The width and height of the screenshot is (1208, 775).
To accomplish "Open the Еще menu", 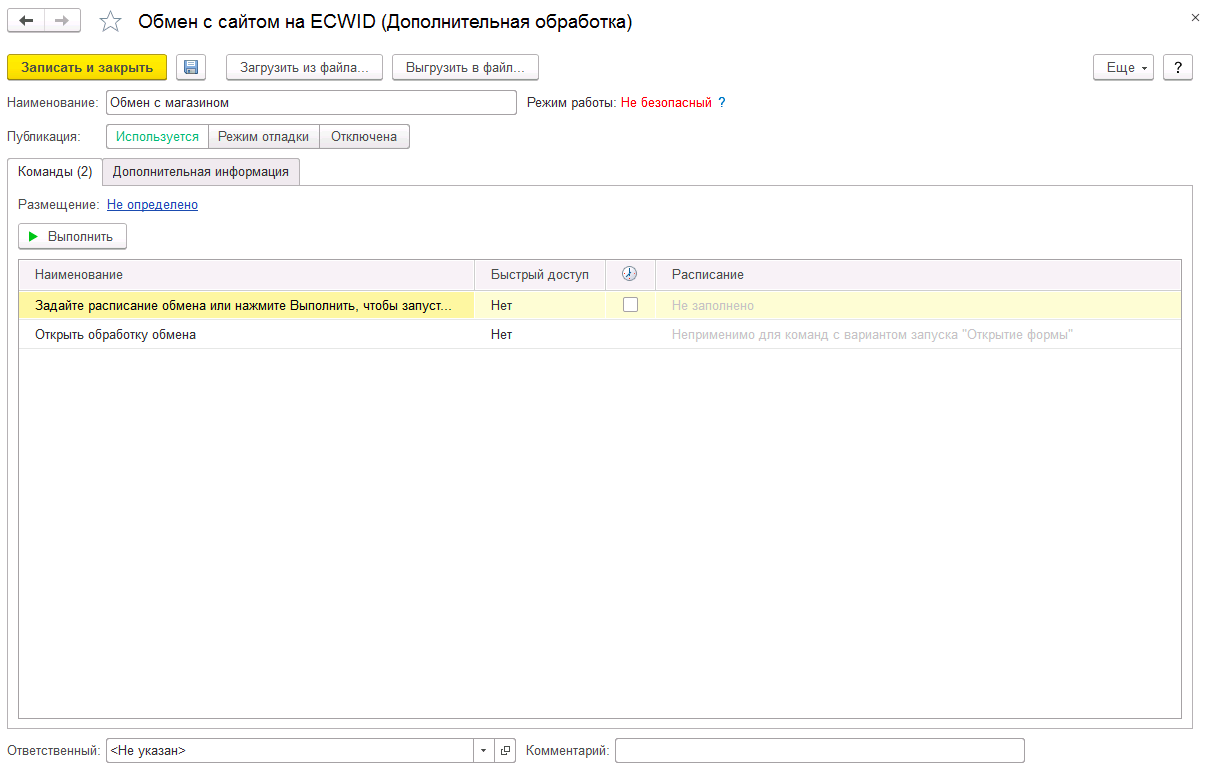I will (1124, 67).
